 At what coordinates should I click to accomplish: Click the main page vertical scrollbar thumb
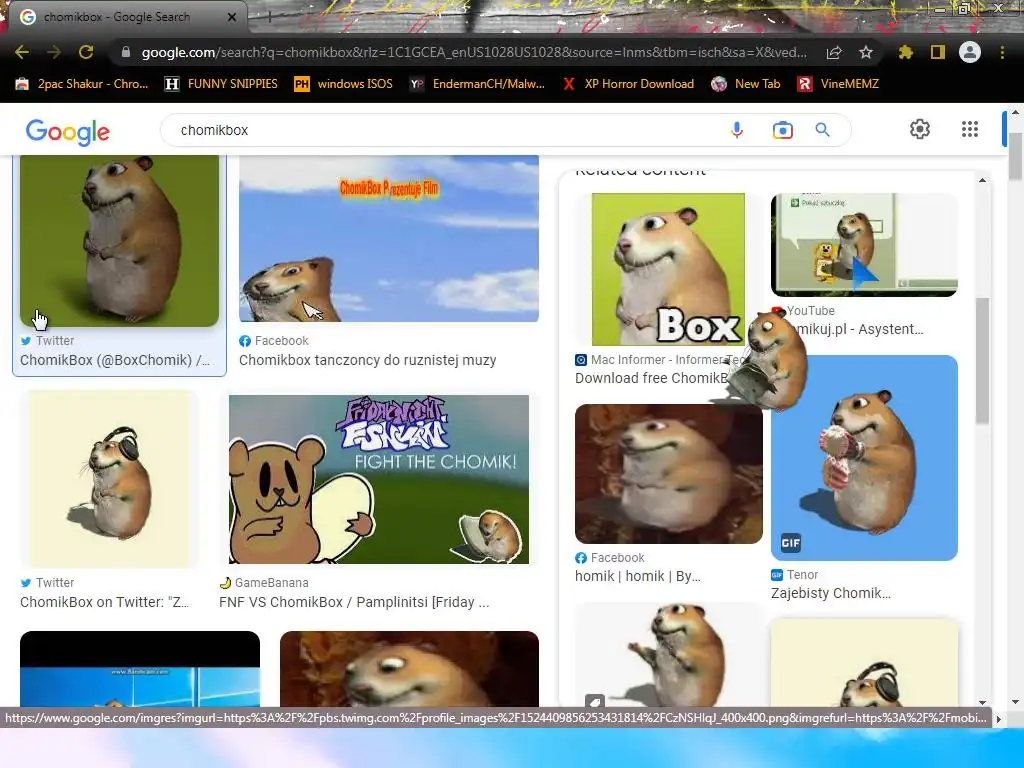1016,157
